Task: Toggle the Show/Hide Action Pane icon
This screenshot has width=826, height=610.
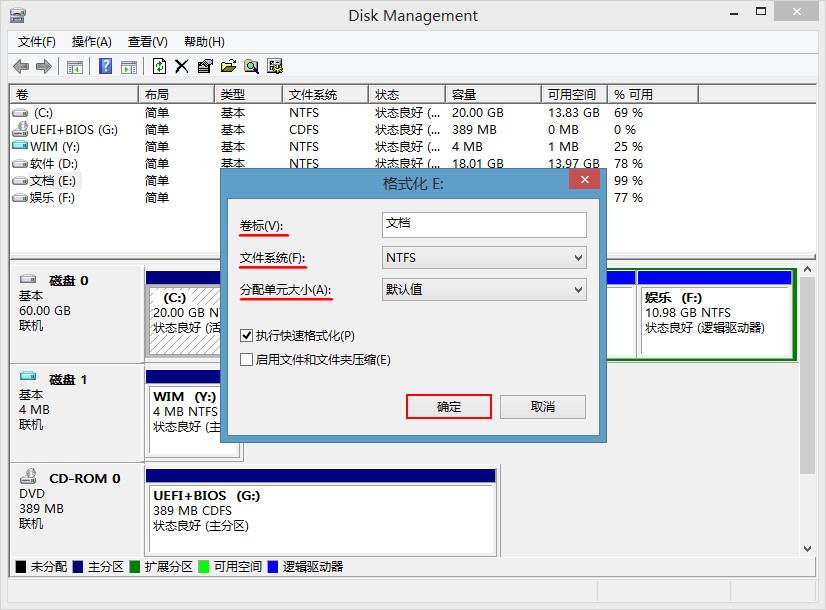Action: [x=129, y=66]
